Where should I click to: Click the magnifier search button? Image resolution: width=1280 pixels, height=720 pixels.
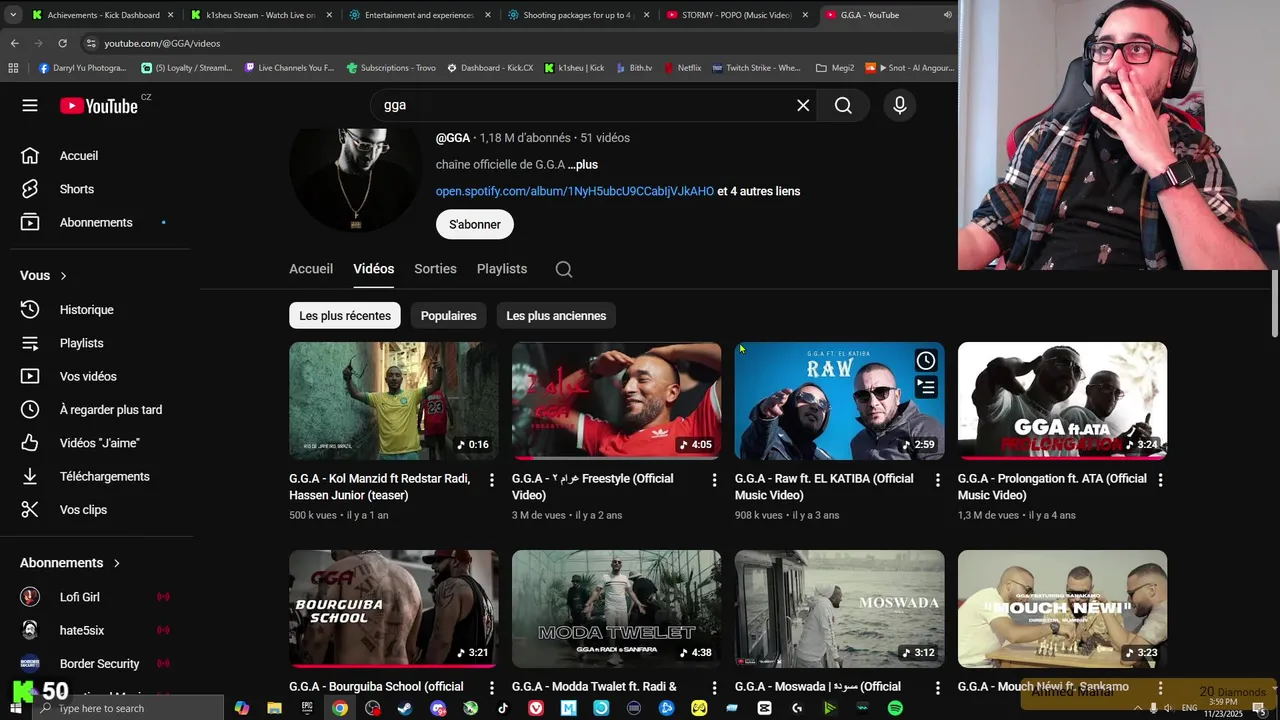click(843, 105)
